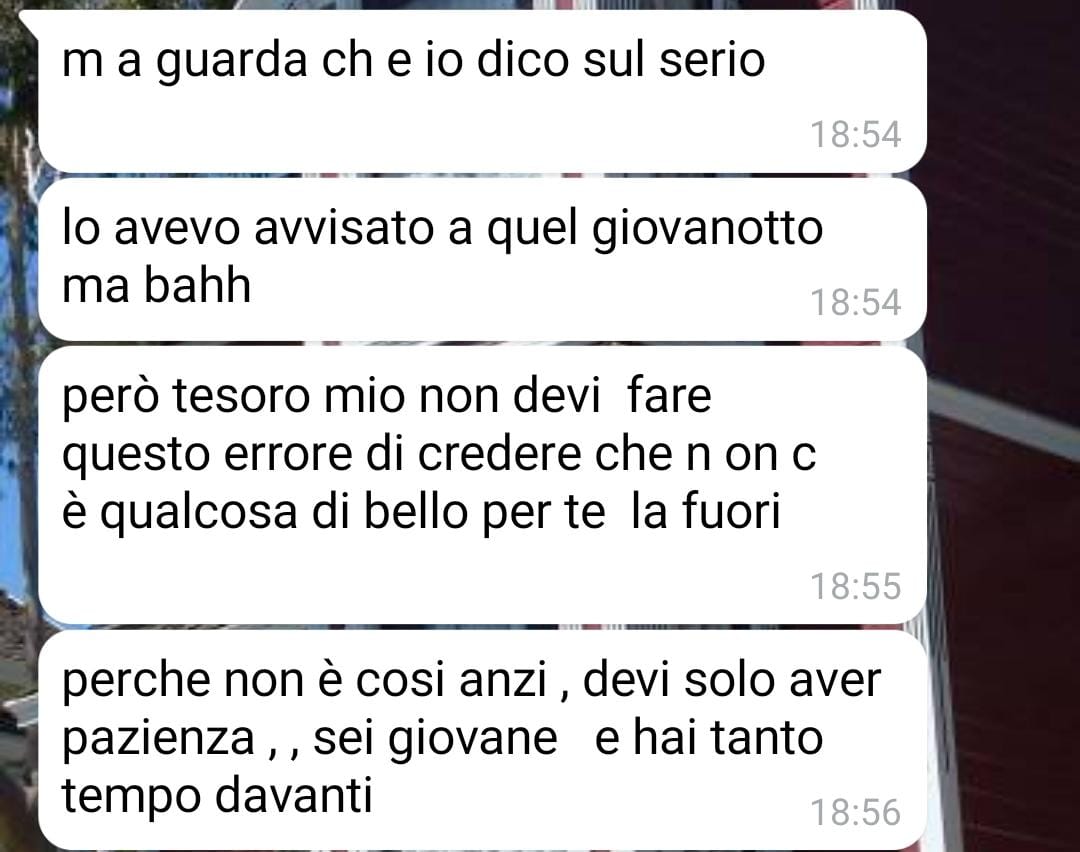1080x852 pixels.
Task: Tap the 18:54 timestamp on the giovanotto message
Action: tap(855, 302)
